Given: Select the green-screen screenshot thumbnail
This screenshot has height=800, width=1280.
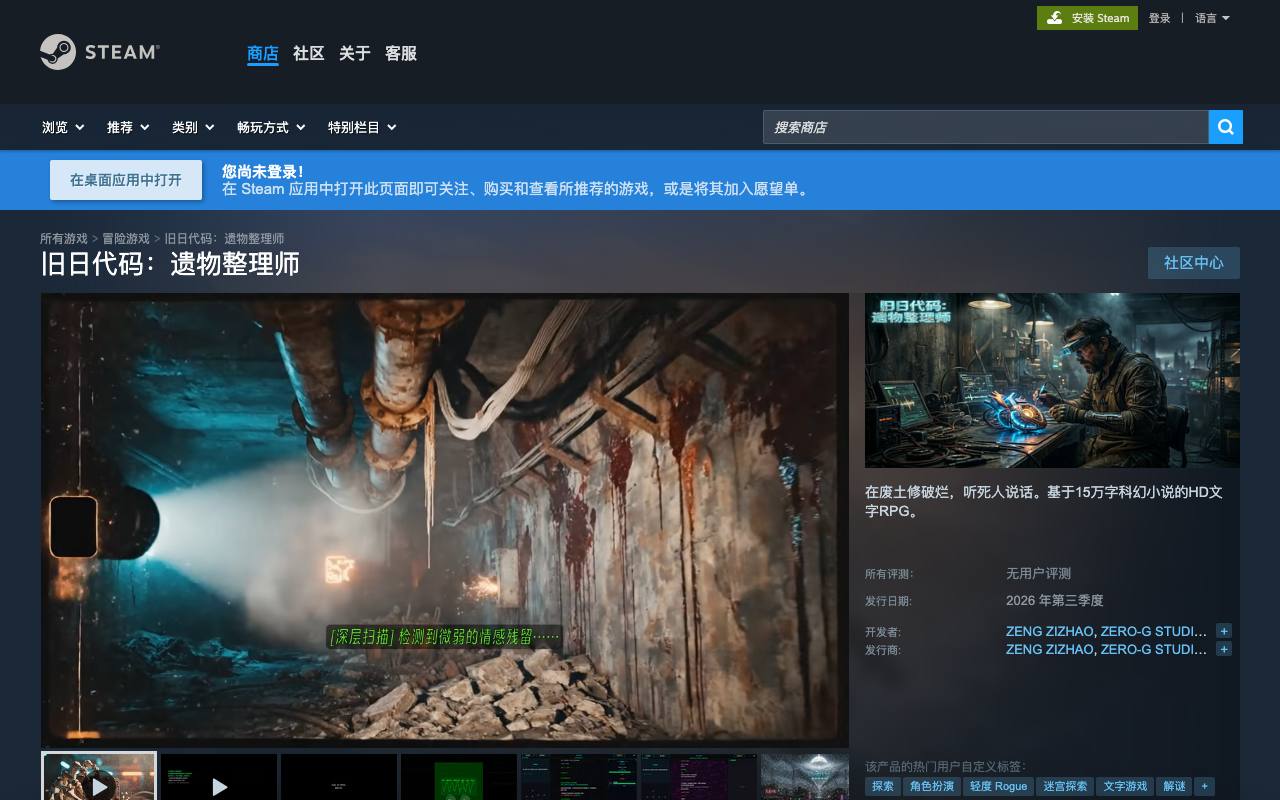Looking at the screenshot, I should pyautogui.click(x=459, y=777).
